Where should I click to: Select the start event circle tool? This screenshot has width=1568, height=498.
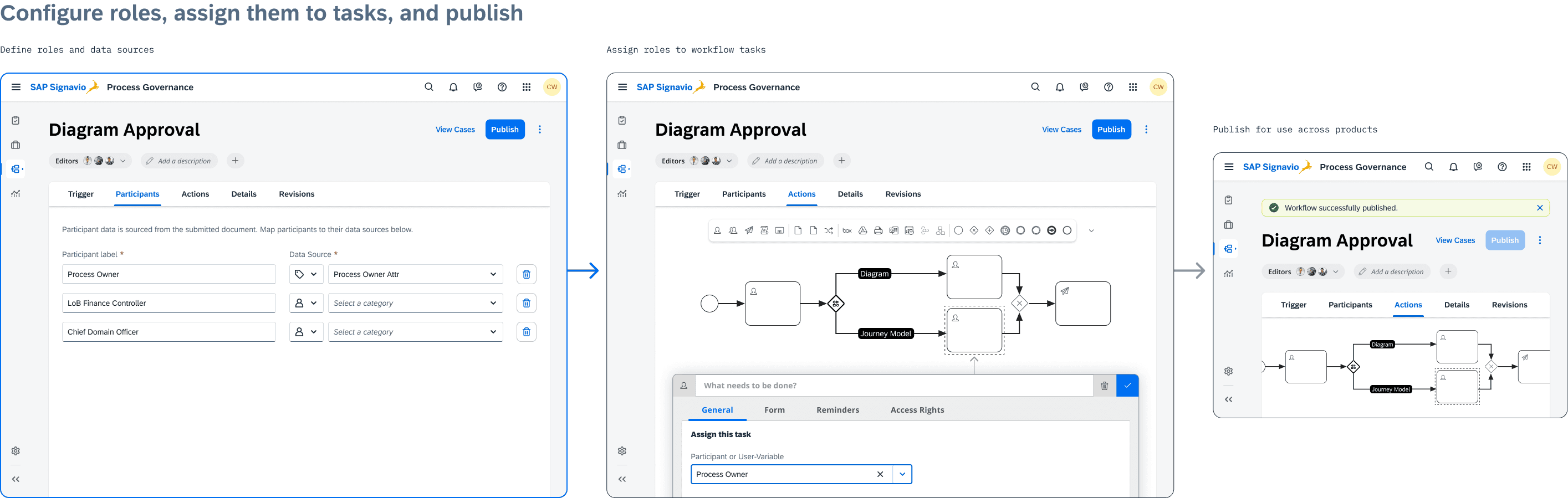click(958, 230)
